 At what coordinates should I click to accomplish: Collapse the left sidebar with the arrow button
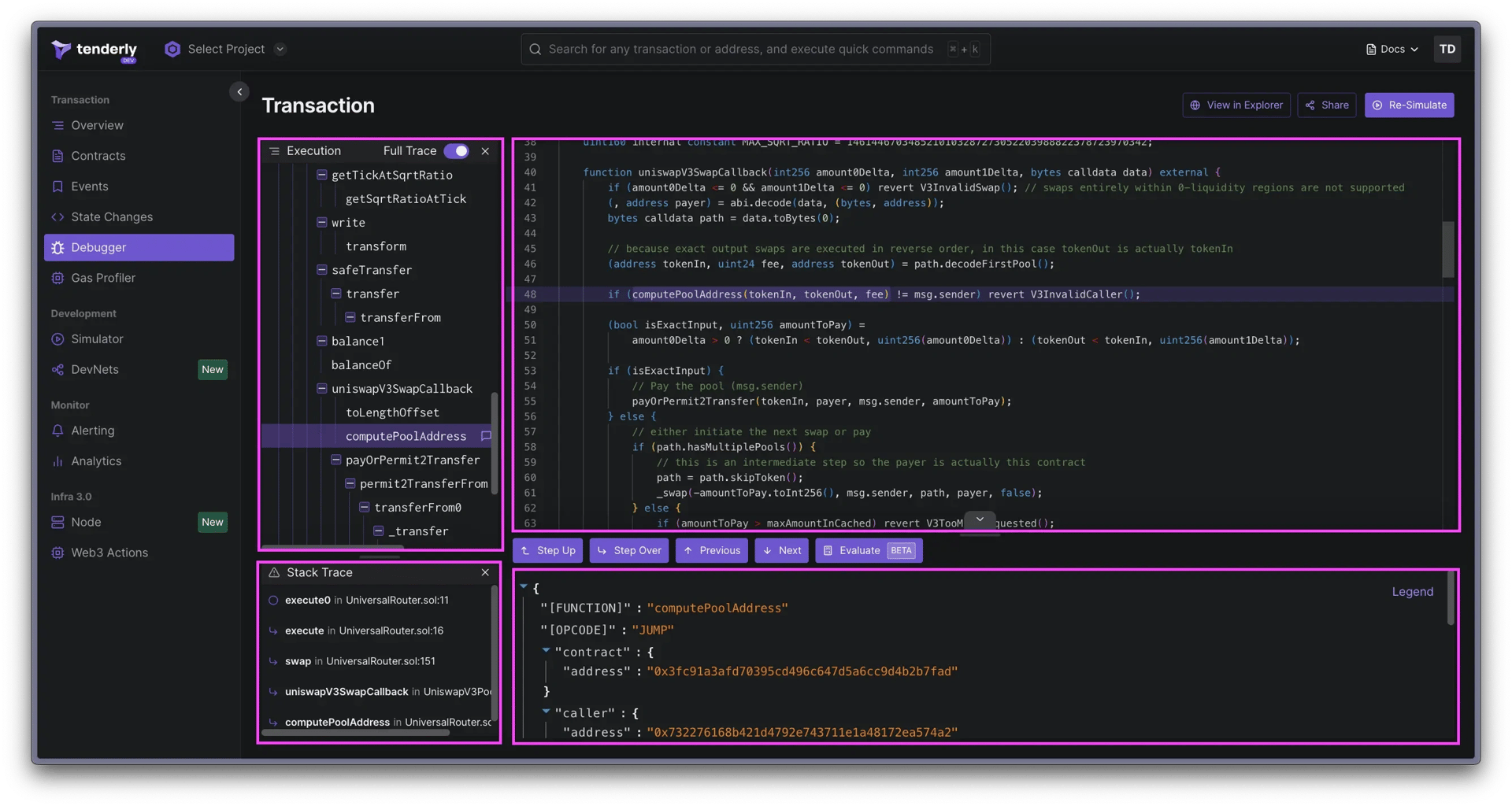pos(239,92)
